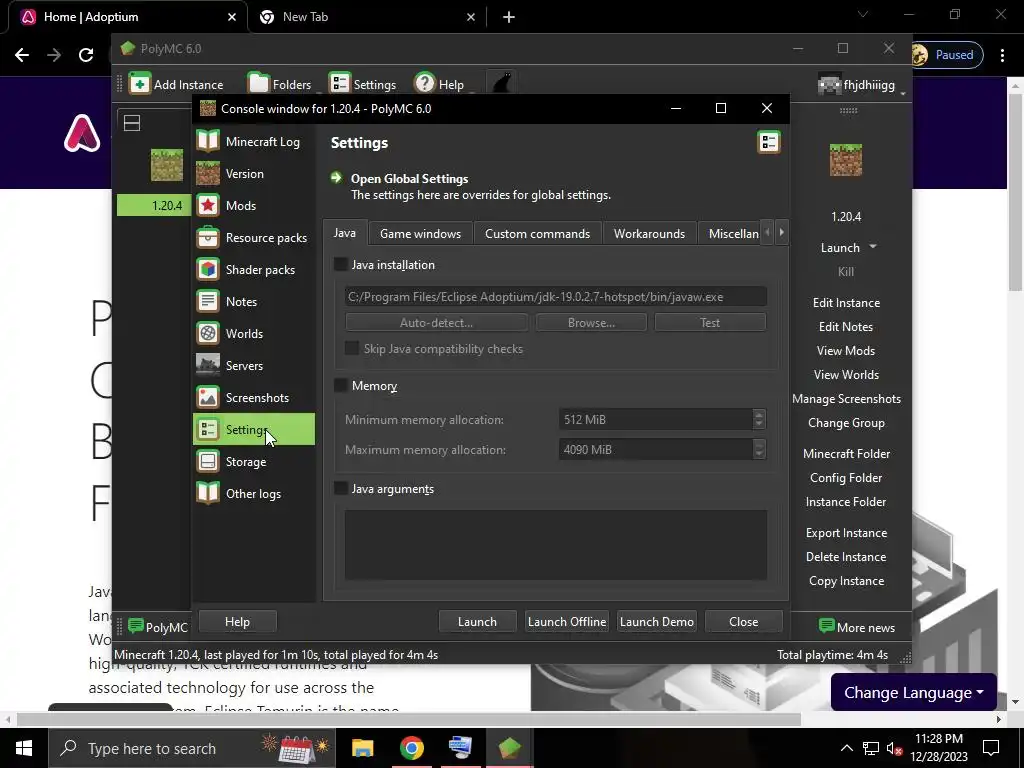Viewport: 1024px width, 768px height.
Task: Switch to the Java tab
Action: (x=345, y=233)
